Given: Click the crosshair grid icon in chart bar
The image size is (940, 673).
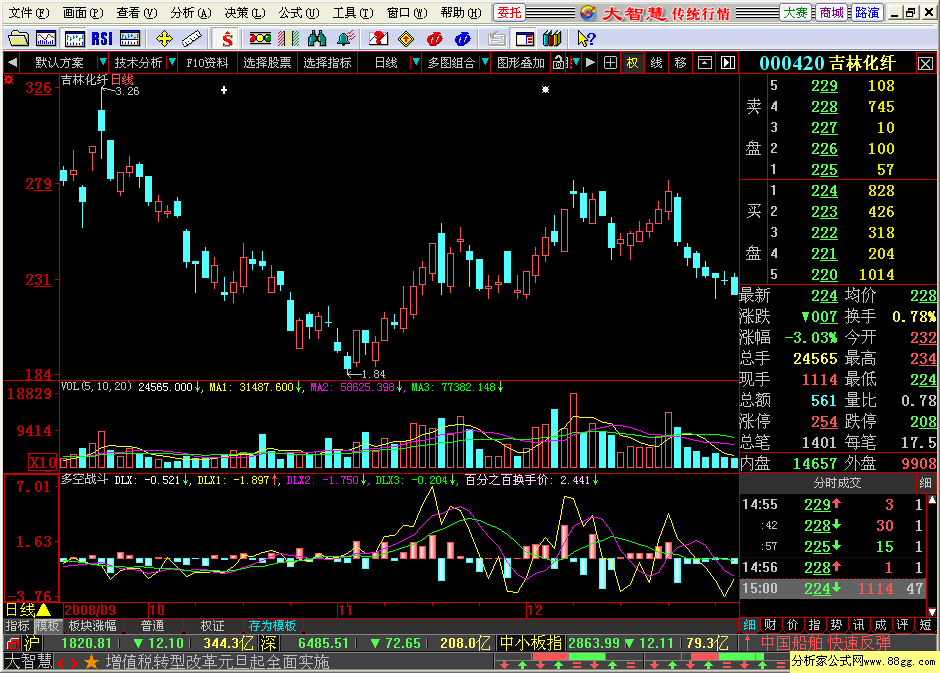Looking at the screenshot, I should click(610, 62).
